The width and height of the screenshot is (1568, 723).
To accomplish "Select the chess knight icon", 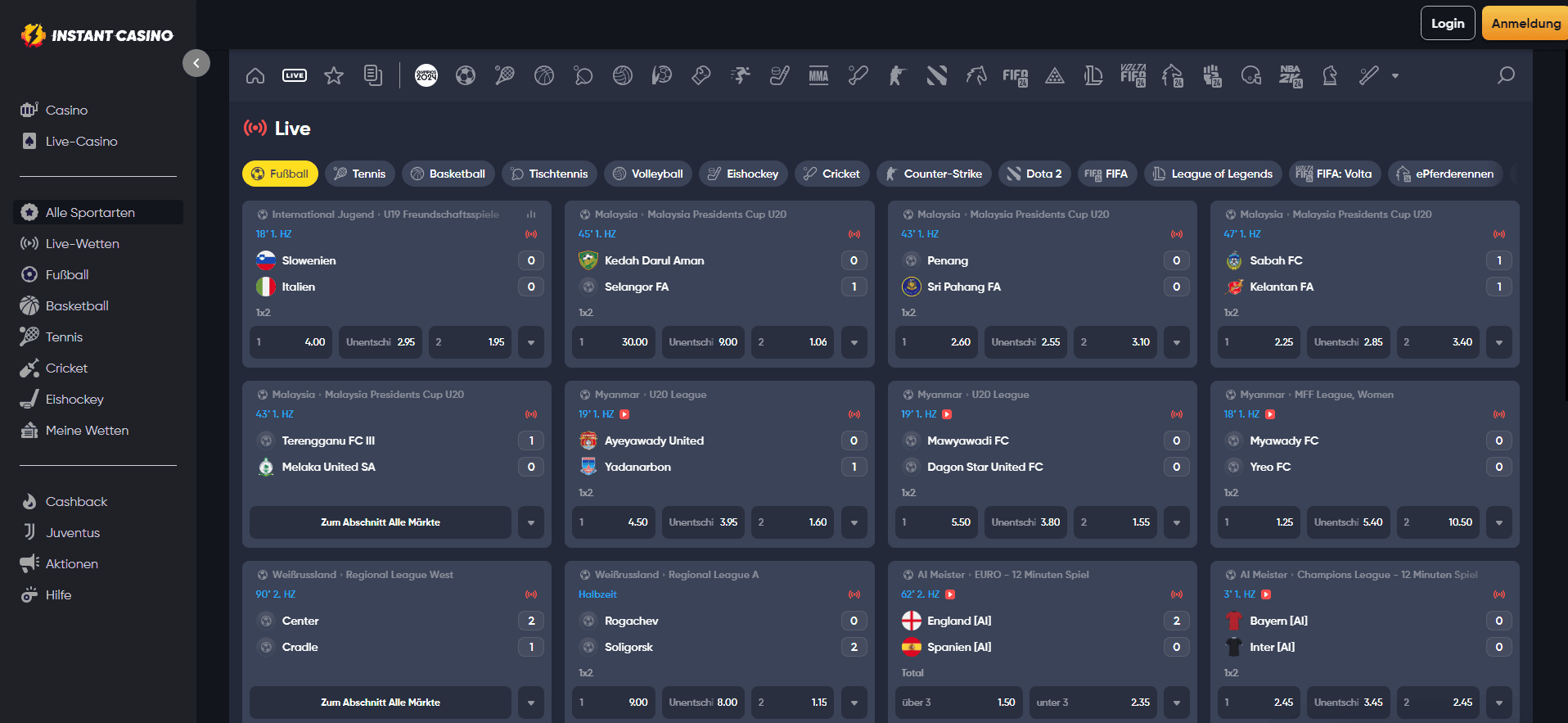I will tap(1330, 76).
